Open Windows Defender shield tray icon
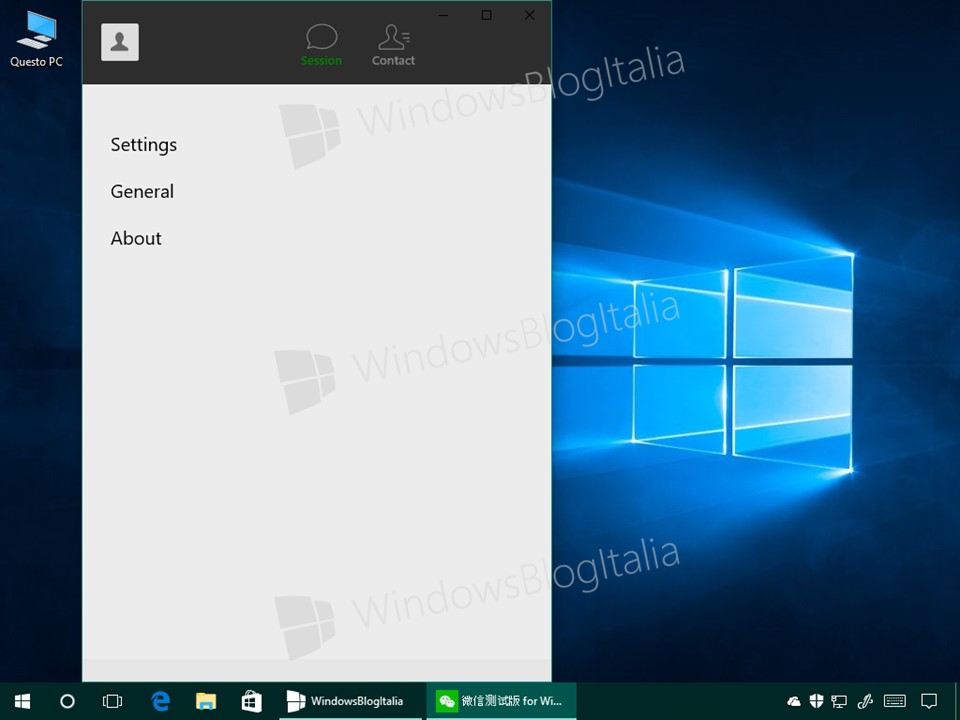 coord(816,701)
